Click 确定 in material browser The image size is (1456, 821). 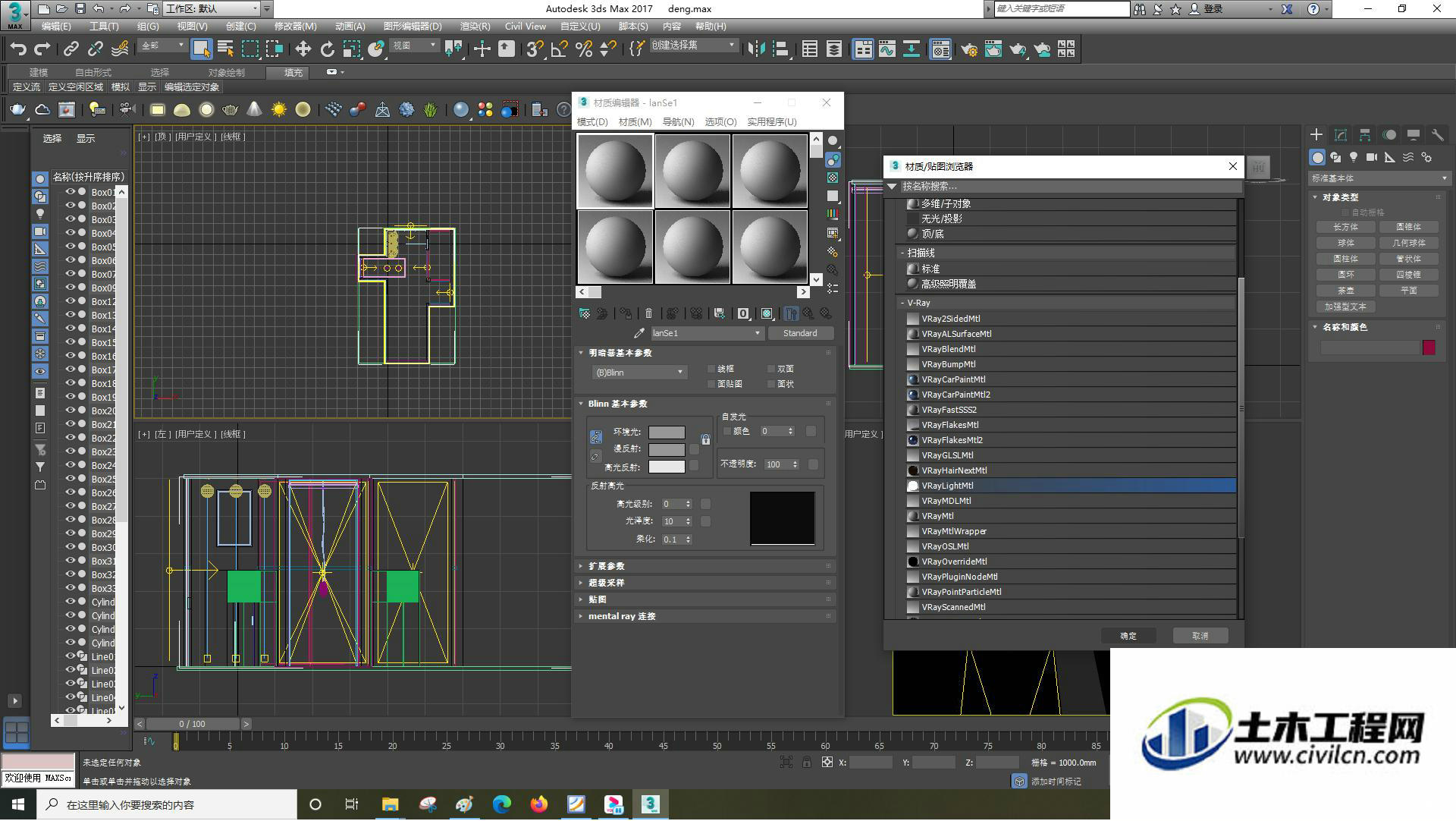(1128, 637)
